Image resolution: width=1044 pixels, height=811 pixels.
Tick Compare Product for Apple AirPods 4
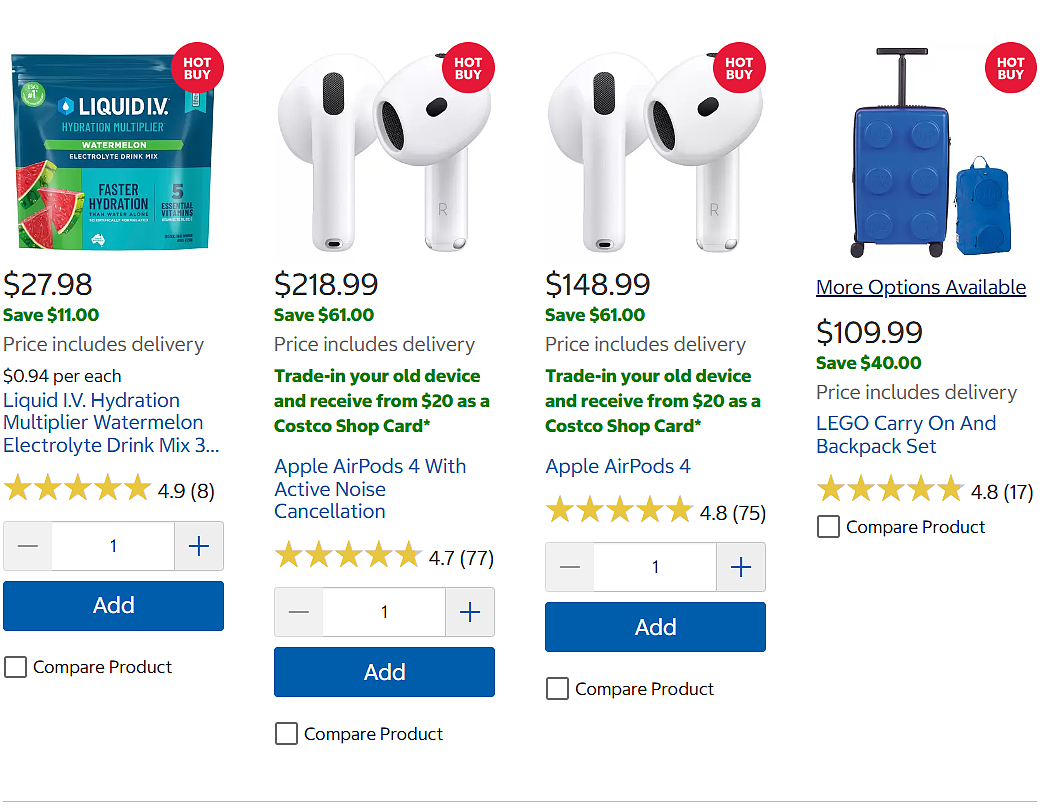(x=557, y=688)
